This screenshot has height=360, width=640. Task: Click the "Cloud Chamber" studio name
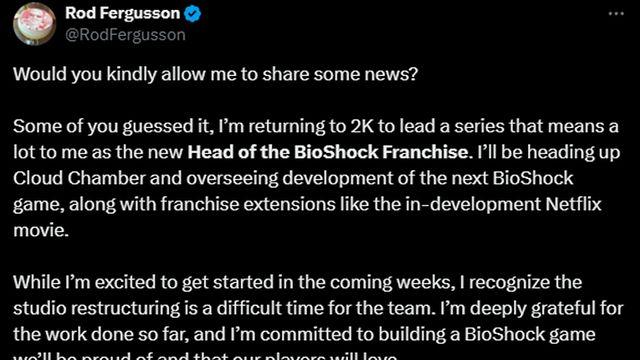(79, 178)
